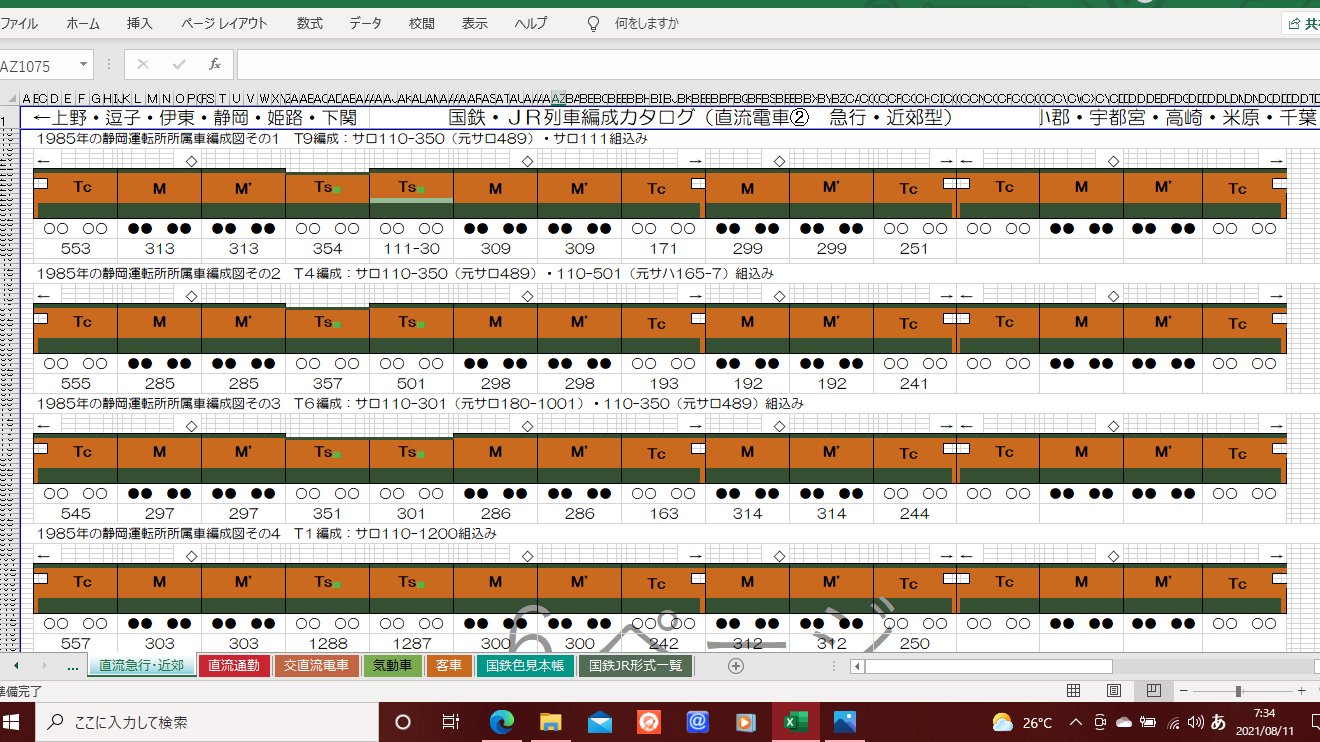
Task: Select the 数式 ribbon tab
Action: point(310,23)
